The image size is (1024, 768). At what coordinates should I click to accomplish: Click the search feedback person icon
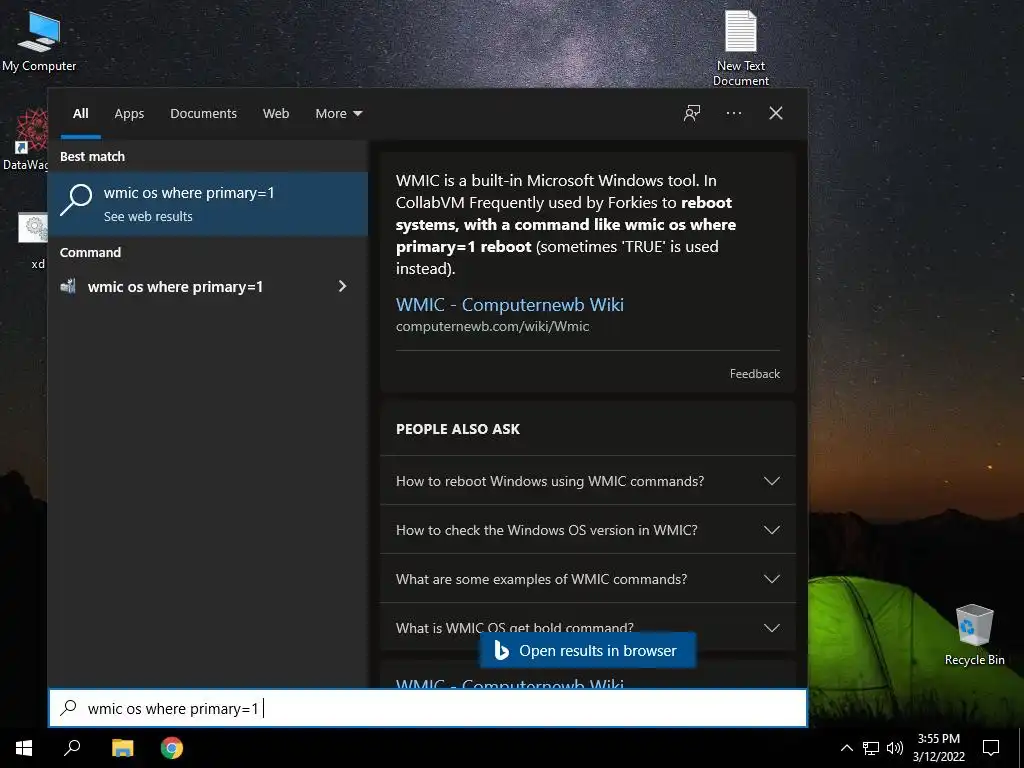(692, 113)
